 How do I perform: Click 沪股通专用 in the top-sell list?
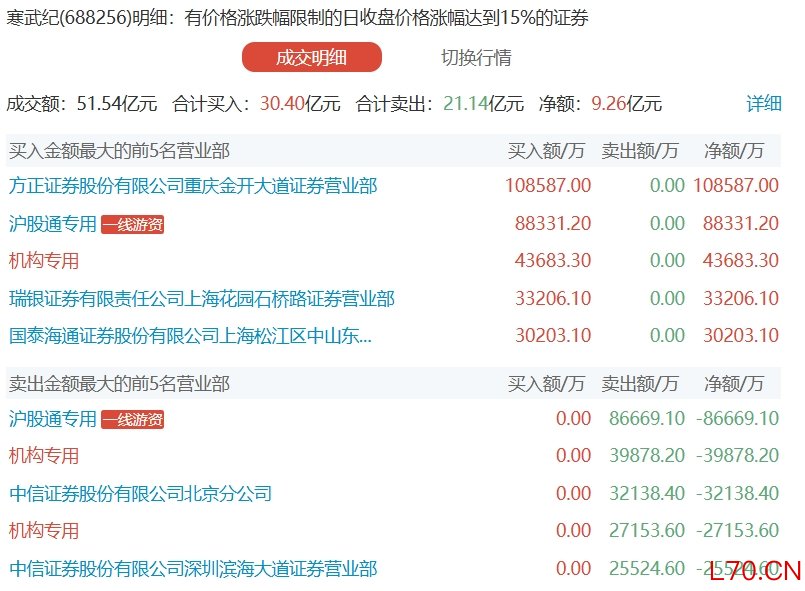pos(53,419)
